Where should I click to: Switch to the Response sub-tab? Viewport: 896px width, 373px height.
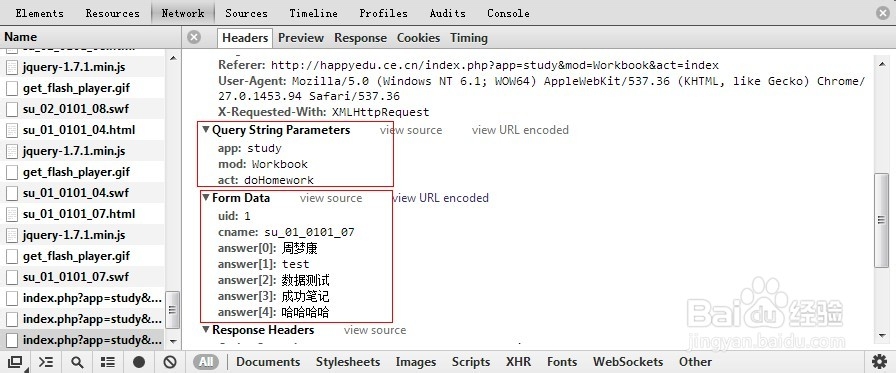tap(361, 38)
